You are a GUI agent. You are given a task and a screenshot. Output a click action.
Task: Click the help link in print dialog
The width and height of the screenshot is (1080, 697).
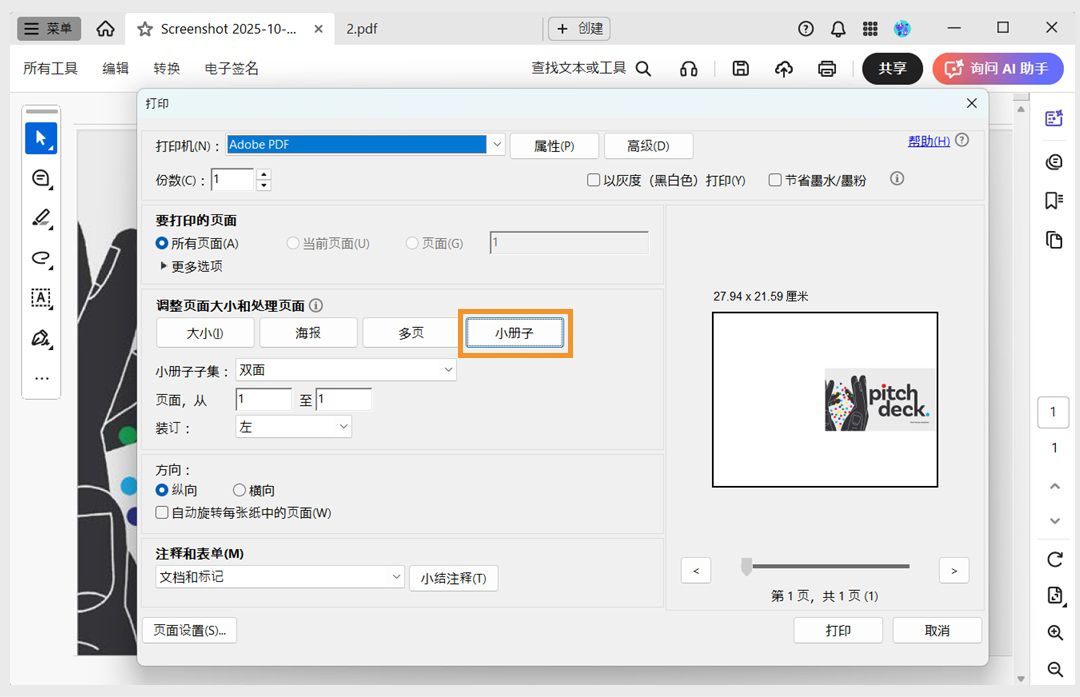(929, 140)
